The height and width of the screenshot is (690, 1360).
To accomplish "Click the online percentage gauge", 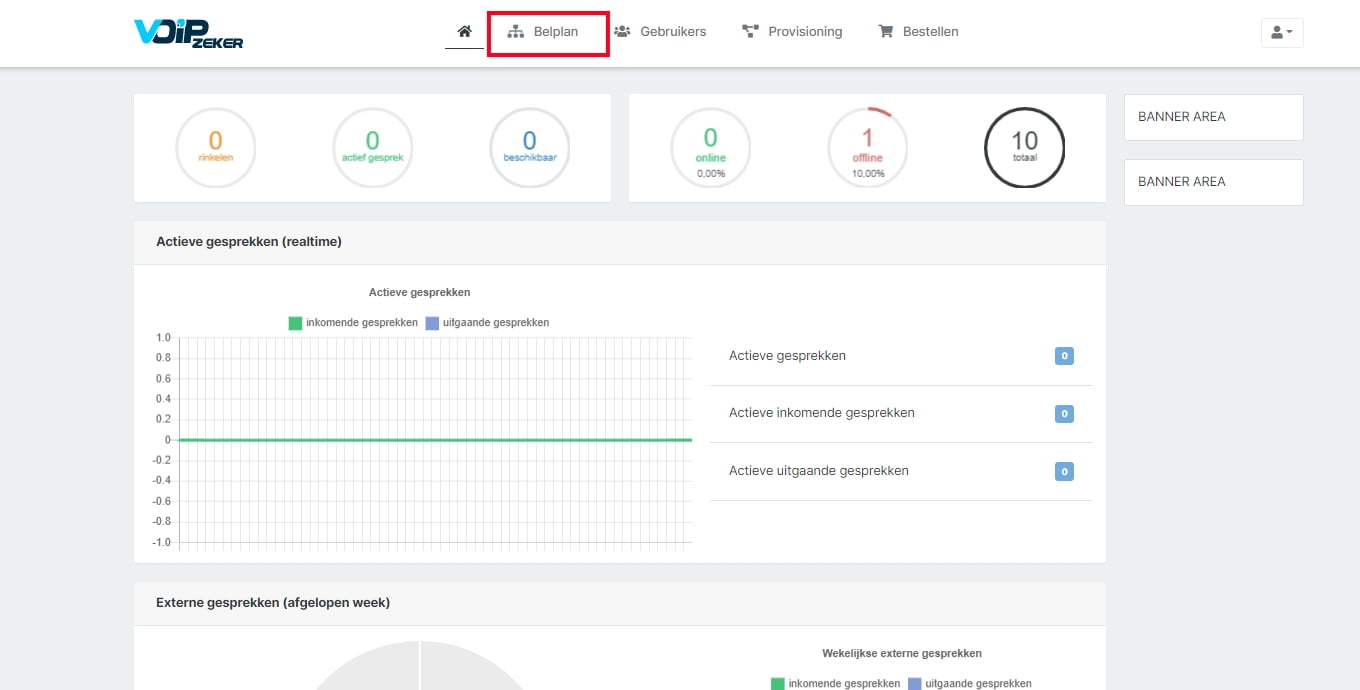I will (710, 147).
